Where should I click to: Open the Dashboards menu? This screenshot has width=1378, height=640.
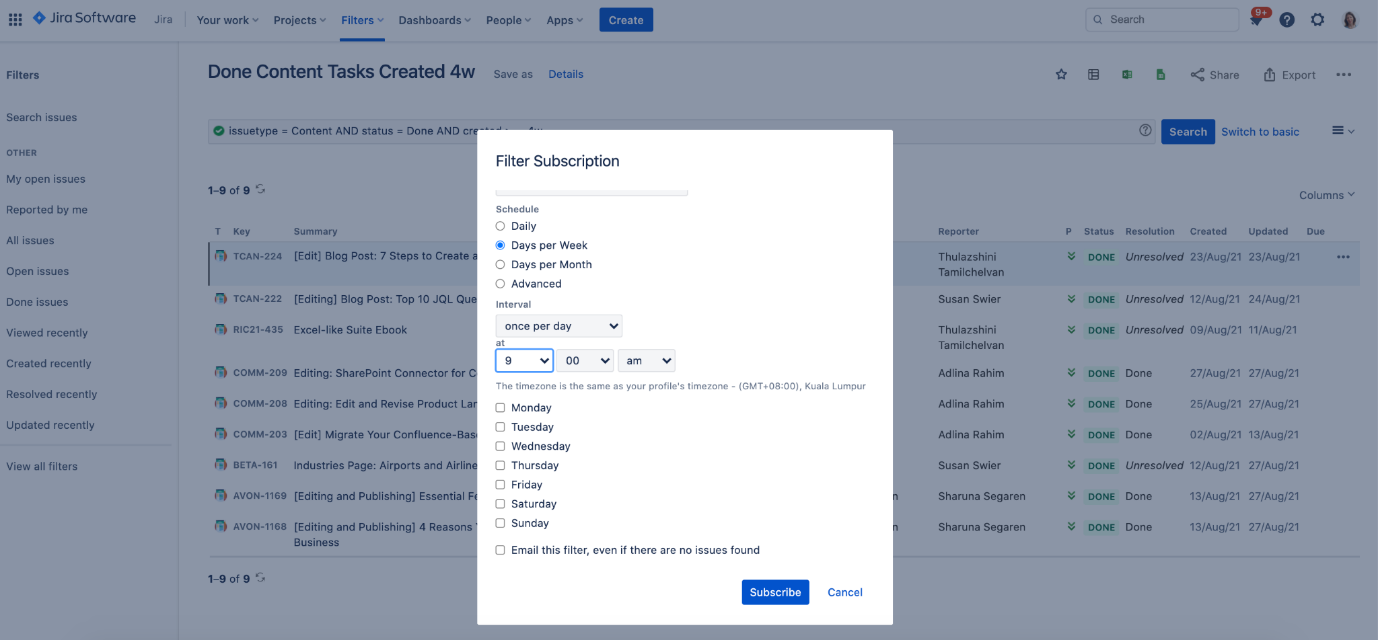click(x=435, y=20)
